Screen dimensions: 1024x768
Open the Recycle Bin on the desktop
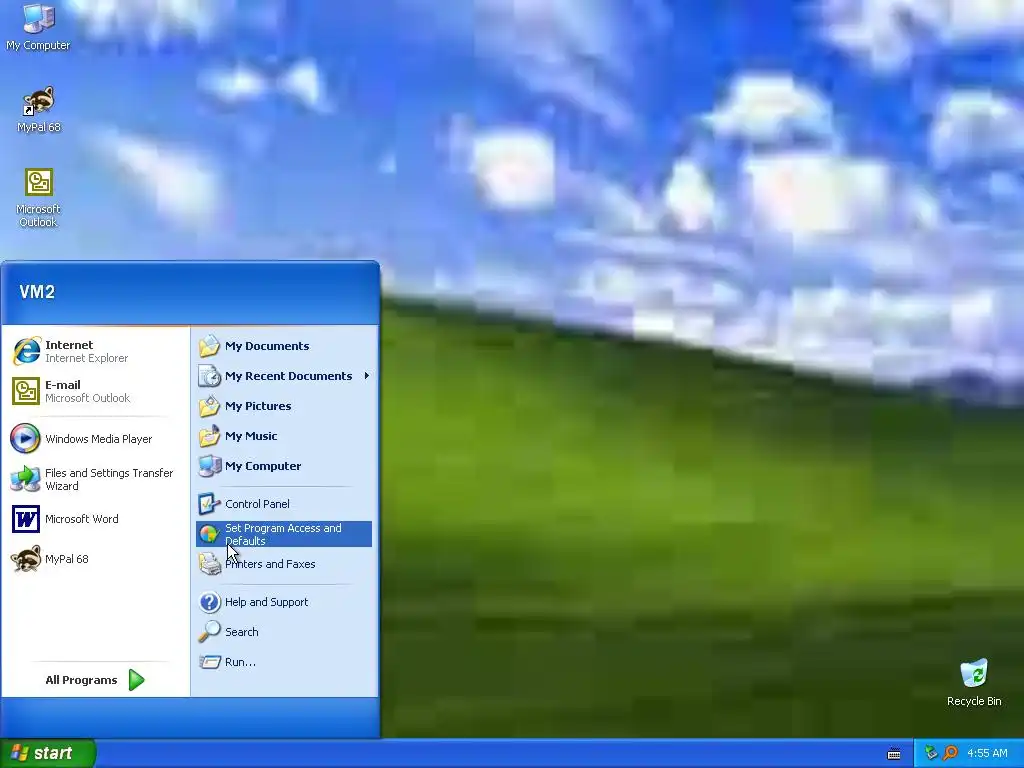(974, 683)
